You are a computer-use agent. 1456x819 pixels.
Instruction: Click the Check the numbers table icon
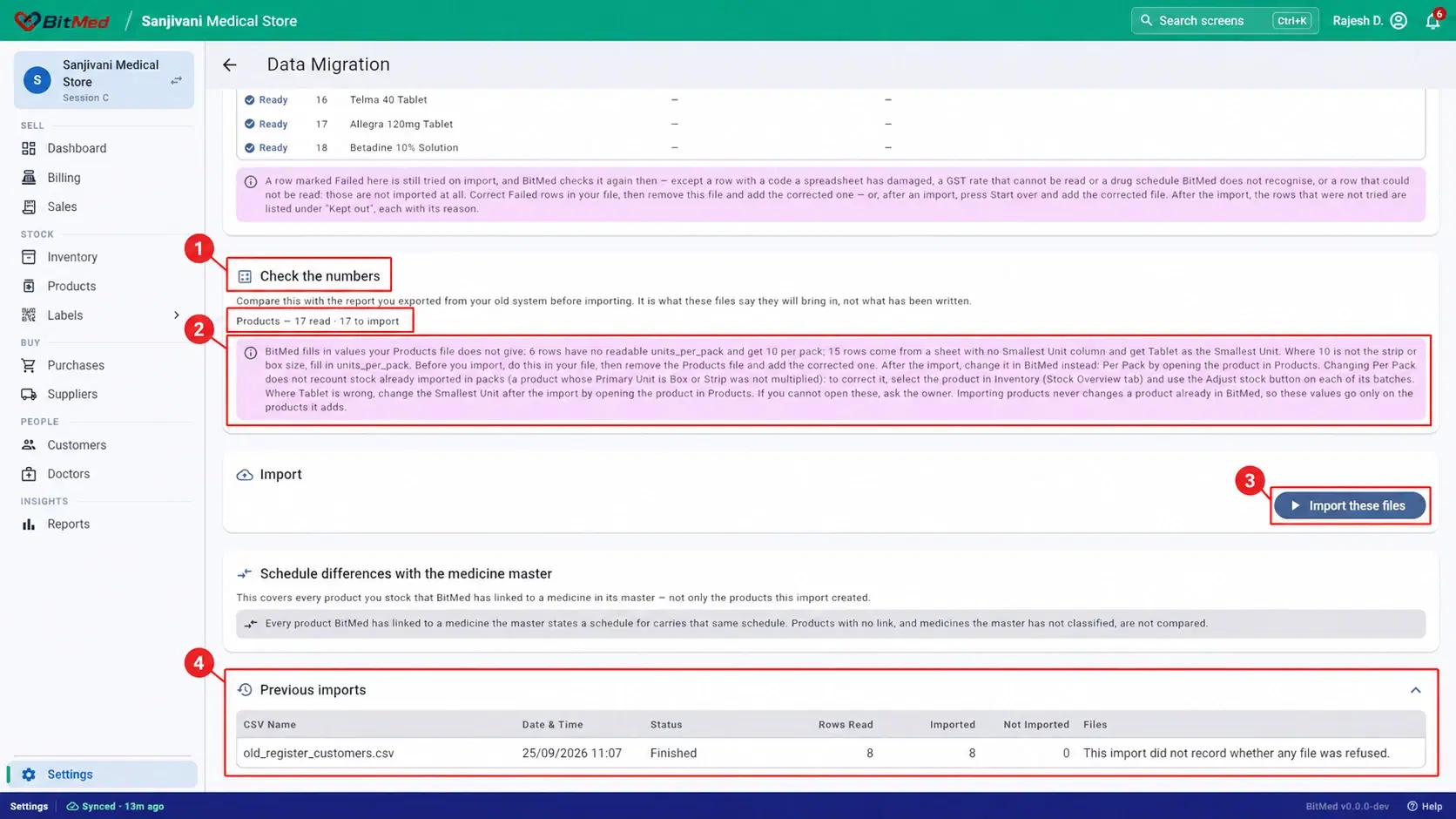(x=245, y=276)
